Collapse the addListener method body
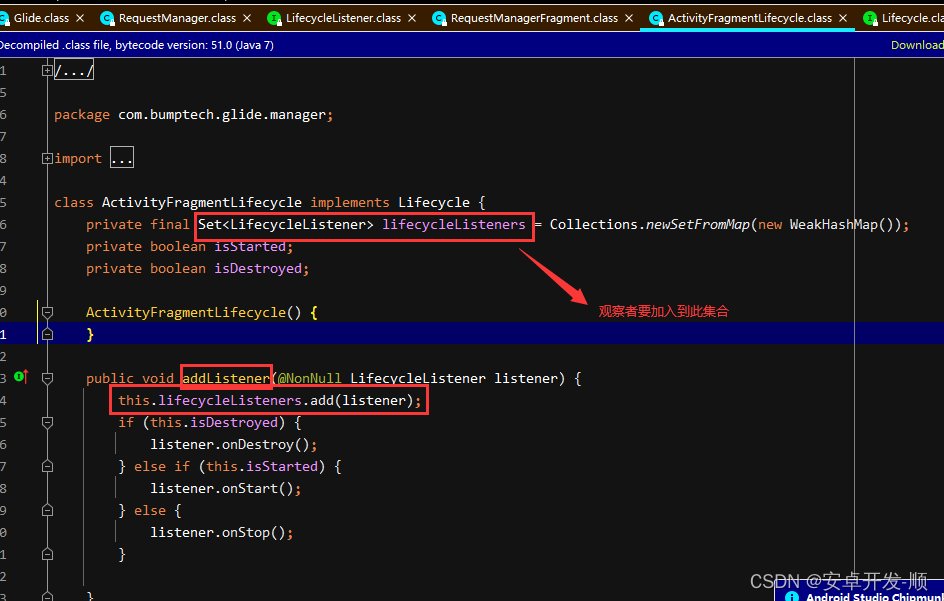This screenshot has height=601, width=944. click(x=47, y=378)
